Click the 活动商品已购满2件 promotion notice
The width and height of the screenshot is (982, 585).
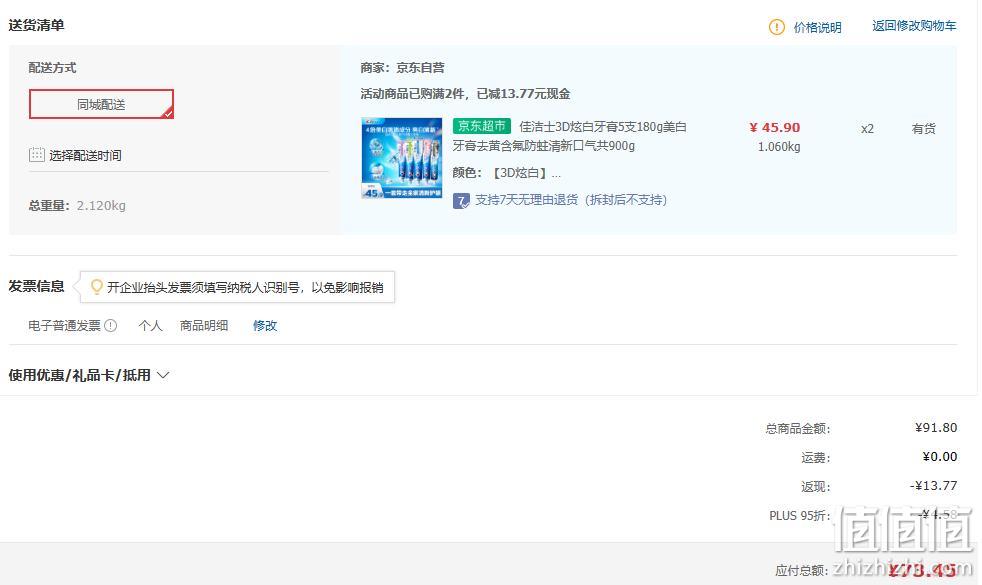[x=465, y=94]
